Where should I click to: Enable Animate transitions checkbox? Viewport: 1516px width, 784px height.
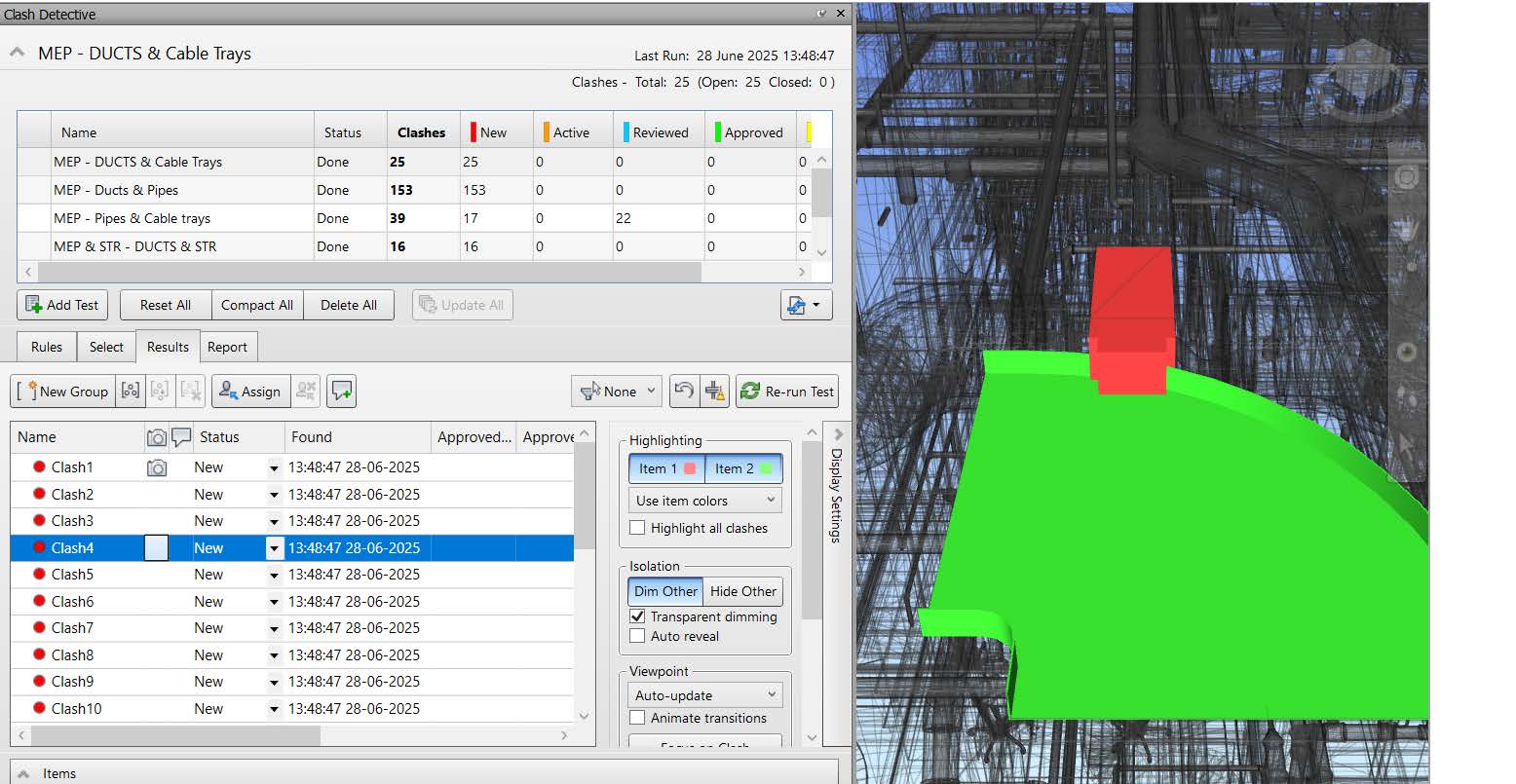(637, 718)
